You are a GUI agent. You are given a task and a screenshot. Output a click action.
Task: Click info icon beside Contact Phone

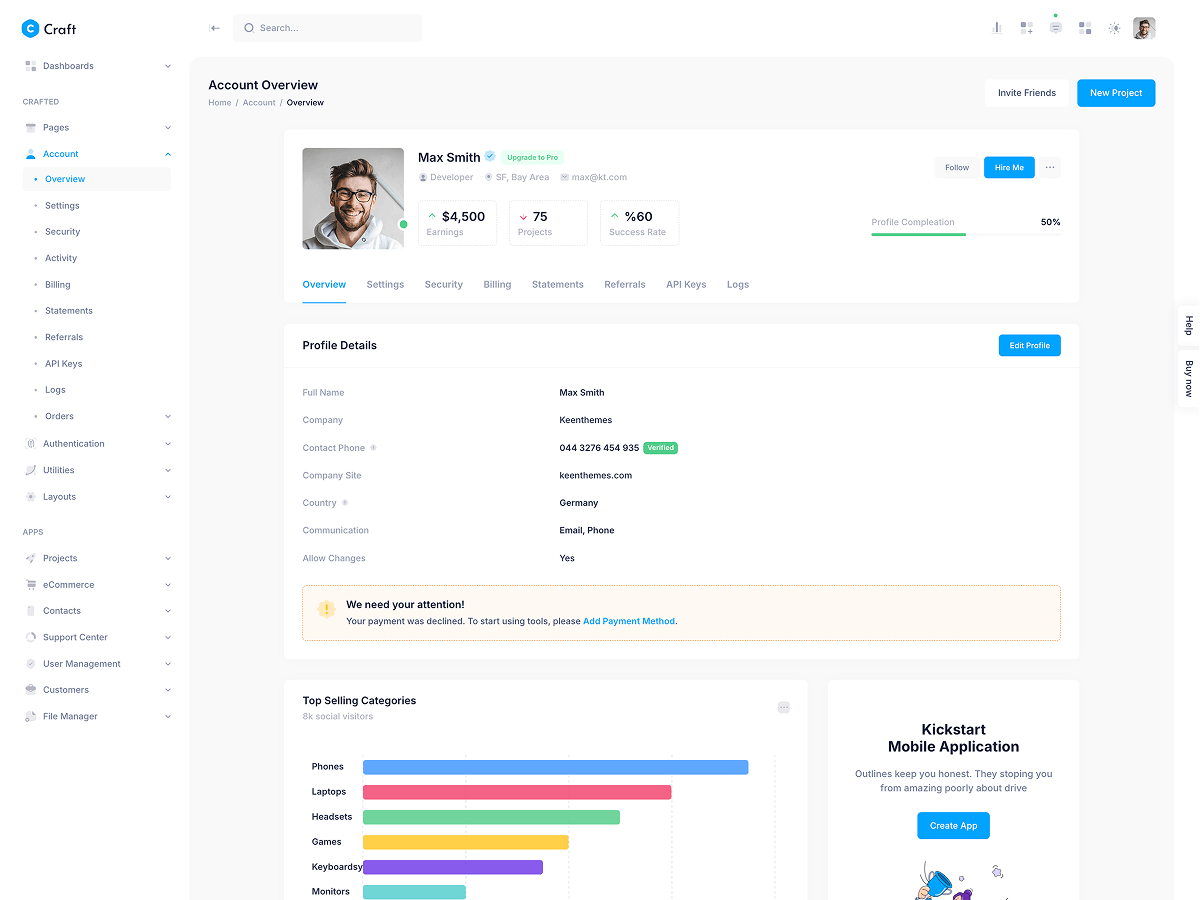pyautogui.click(x=374, y=448)
